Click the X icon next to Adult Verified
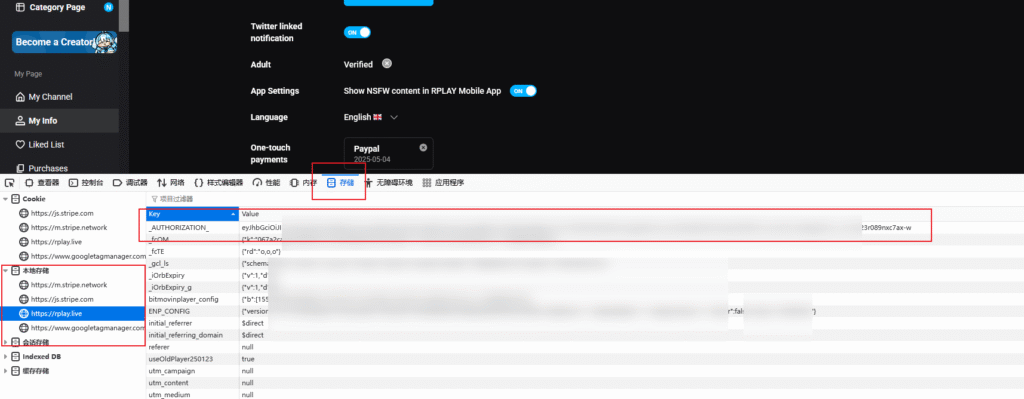The height and width of the screenshot is (399, 1024). pos(387,64)
